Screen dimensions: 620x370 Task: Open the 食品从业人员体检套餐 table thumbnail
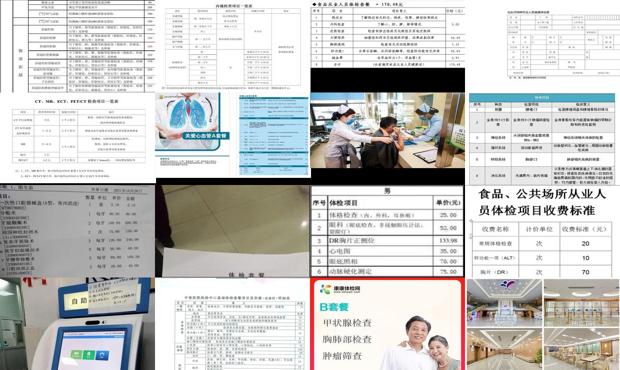[388, 34]
